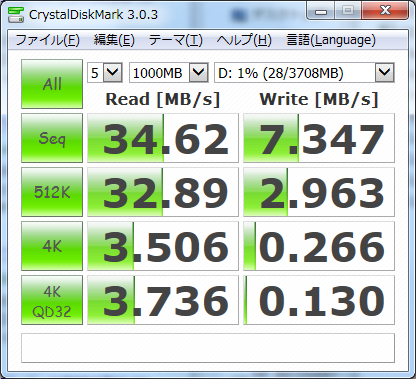Close the CrystalDiskMark window

pos(385,11)
